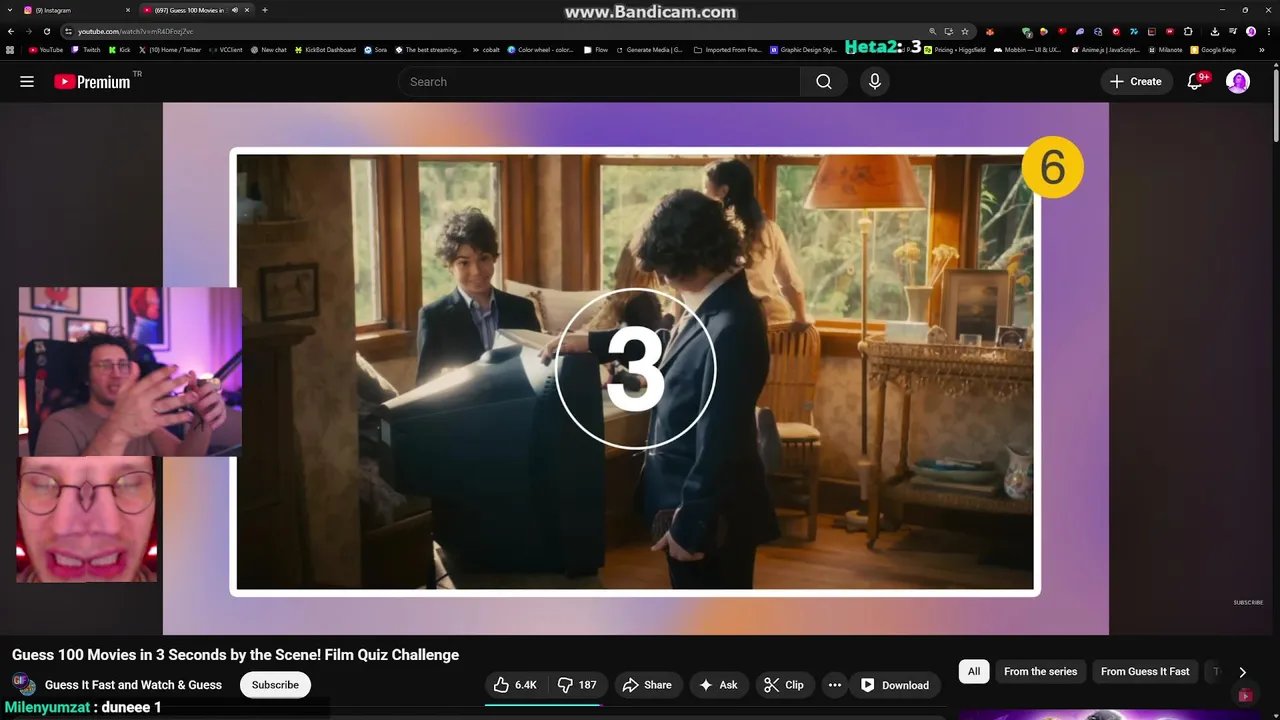This screenshot has height=720, width=1280.
Task: Share this video
Action: point(647,685)
